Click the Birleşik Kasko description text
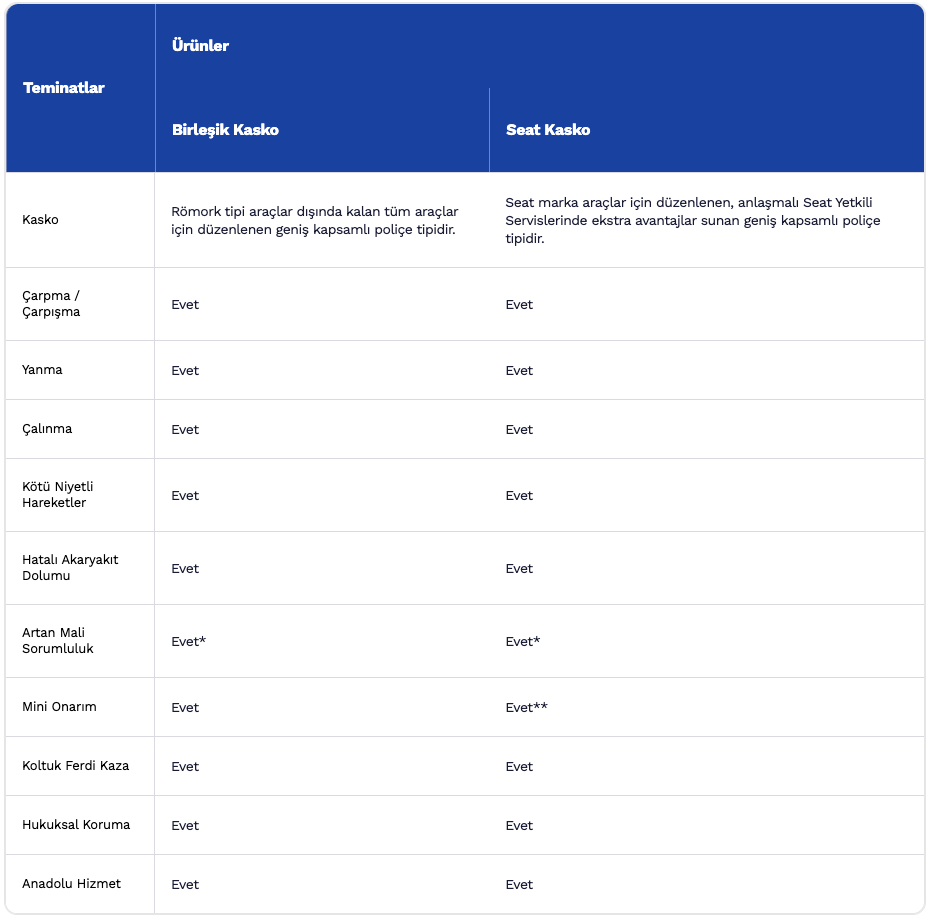The image size is (931, 920). [315, 220]
